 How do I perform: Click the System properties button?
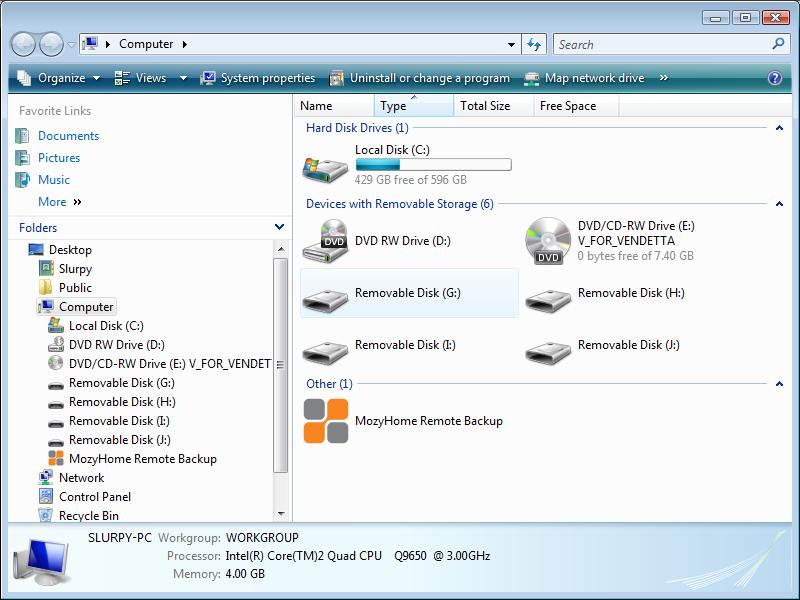click(258, 78)
